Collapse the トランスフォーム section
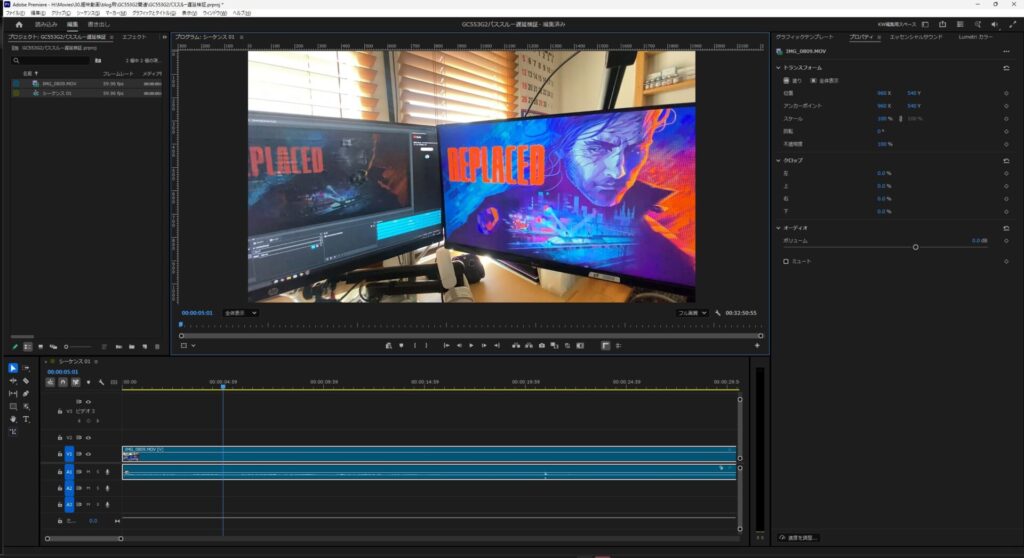The image size is (1024, 558). click(x=779, y=67)
